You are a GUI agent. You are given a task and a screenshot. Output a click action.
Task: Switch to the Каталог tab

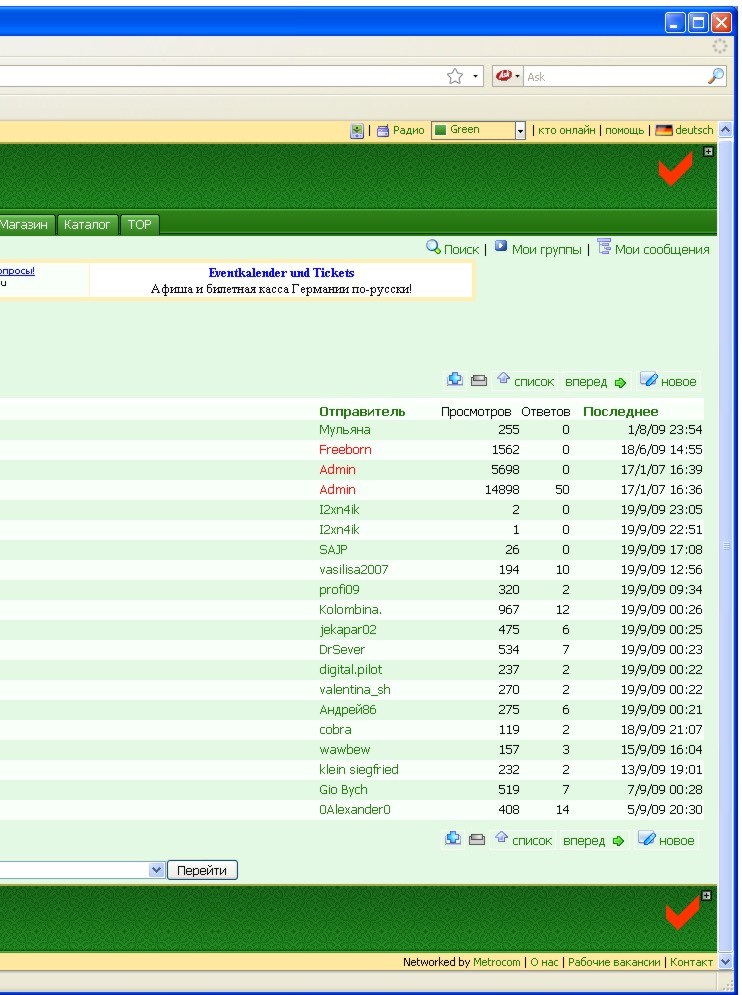pos(88,225)
